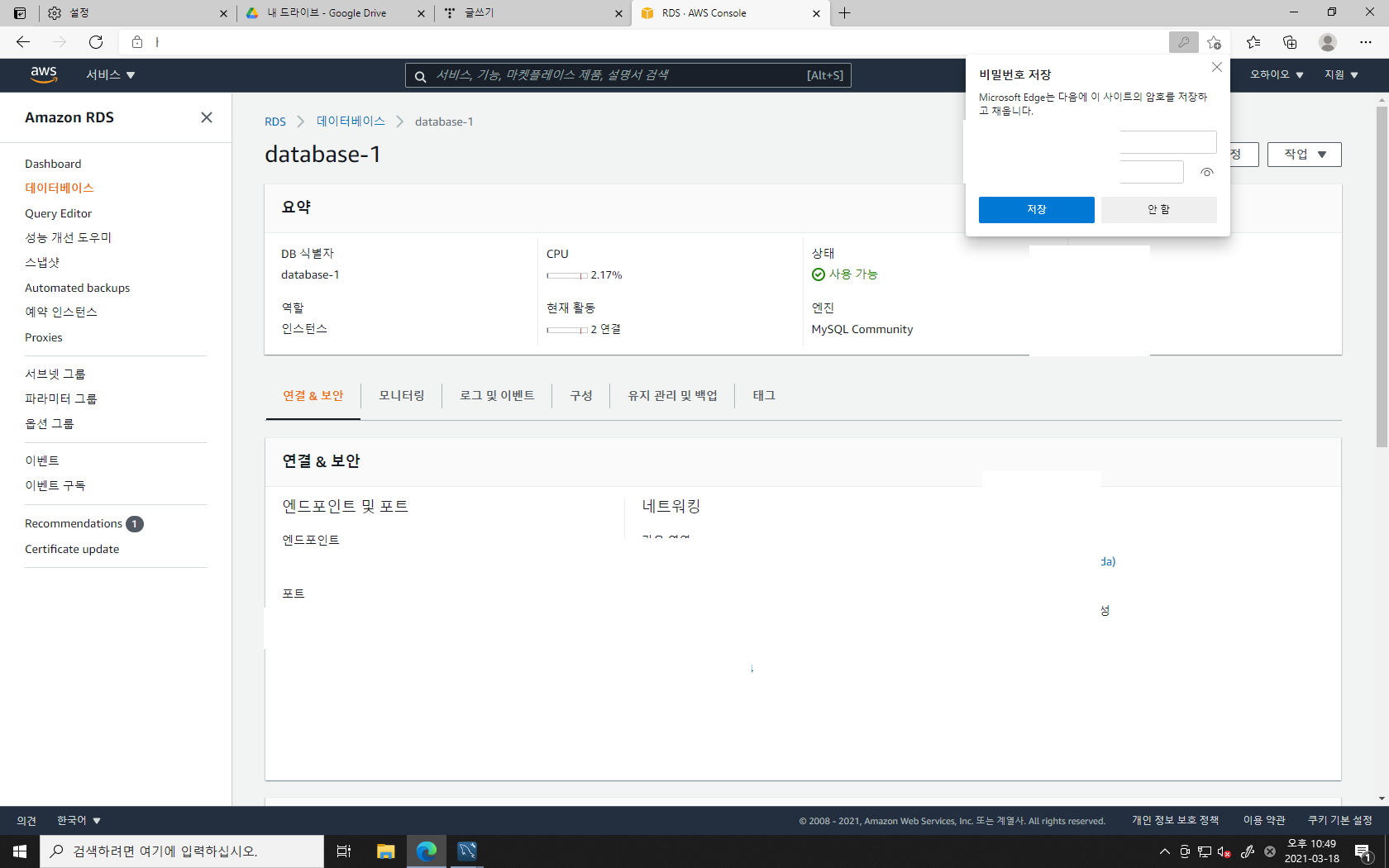Switch to the 설정 browser tab
1389x868 pixels.
(136, 13)
